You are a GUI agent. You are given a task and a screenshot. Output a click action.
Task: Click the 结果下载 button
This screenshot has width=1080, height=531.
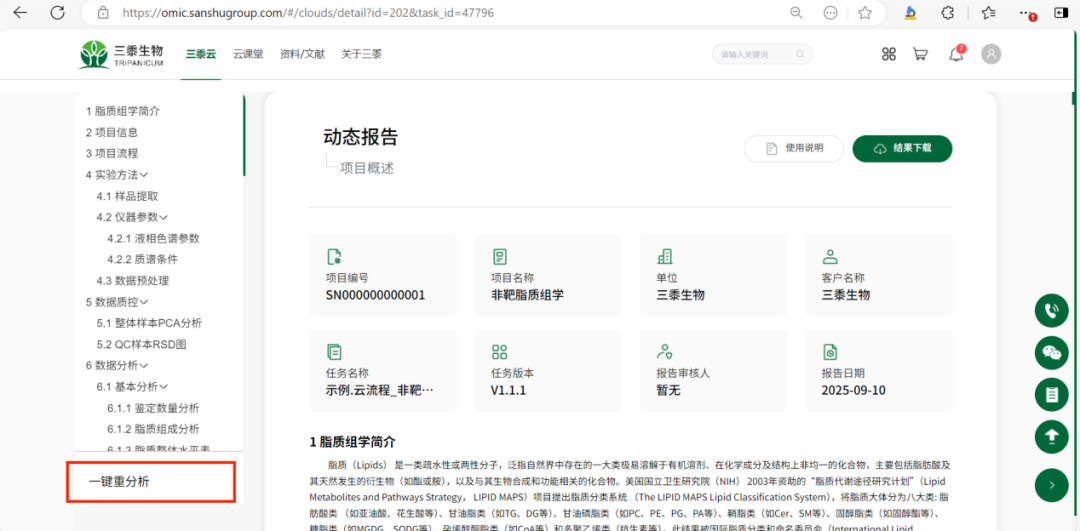tap(902, 148)
